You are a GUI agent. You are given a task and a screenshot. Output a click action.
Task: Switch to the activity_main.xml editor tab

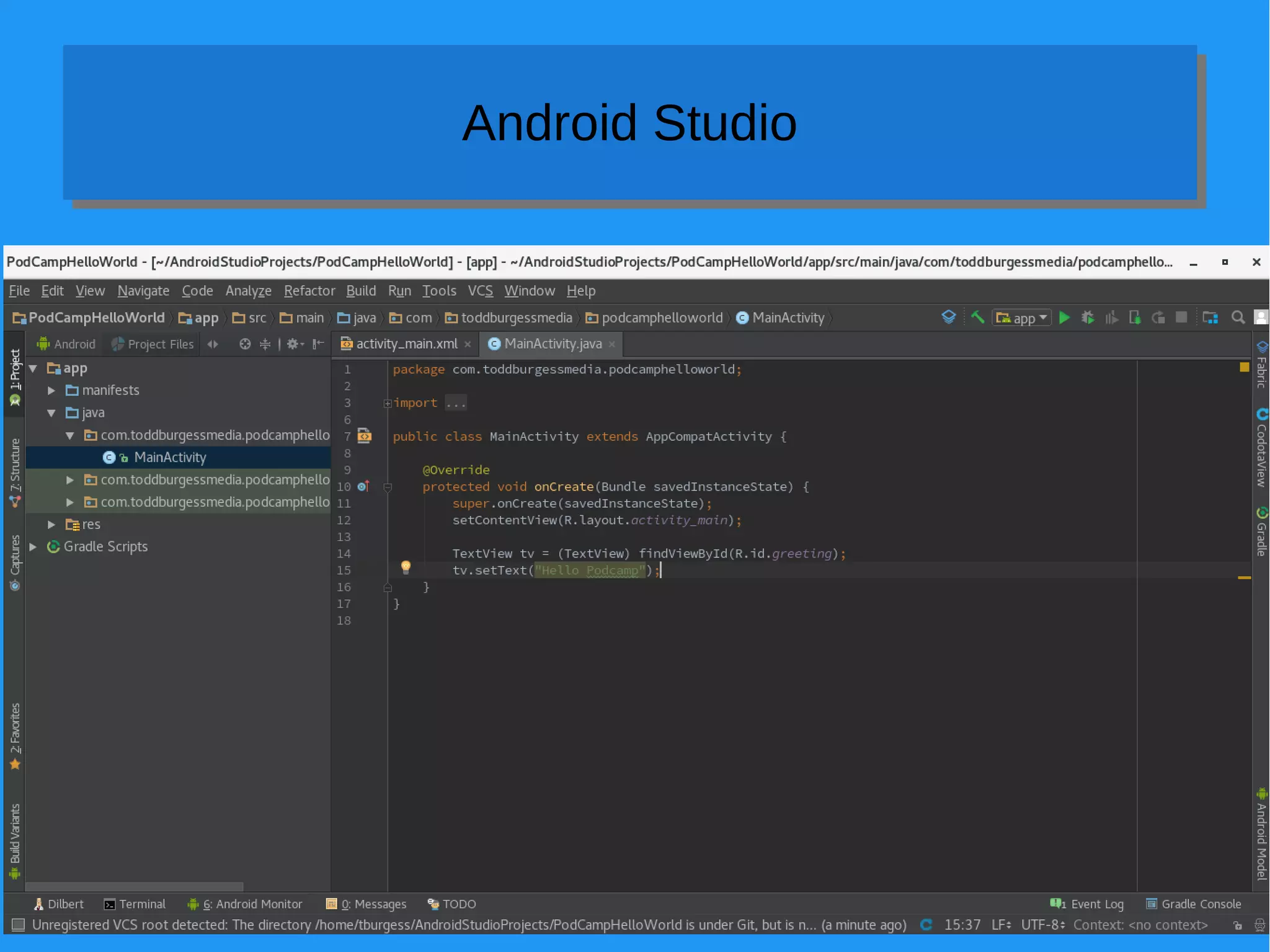coord(406,344)
